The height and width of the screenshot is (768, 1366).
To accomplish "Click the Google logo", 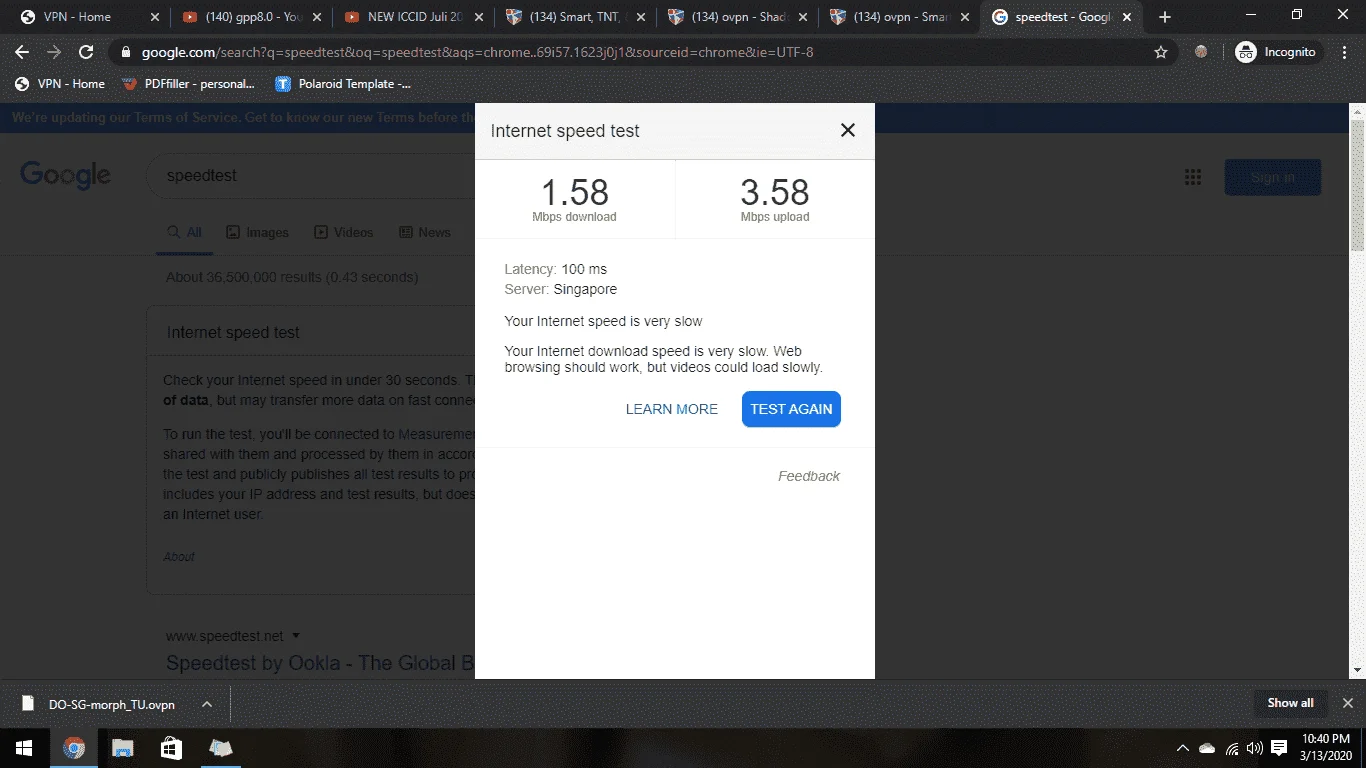I will (x=66, y=175).
